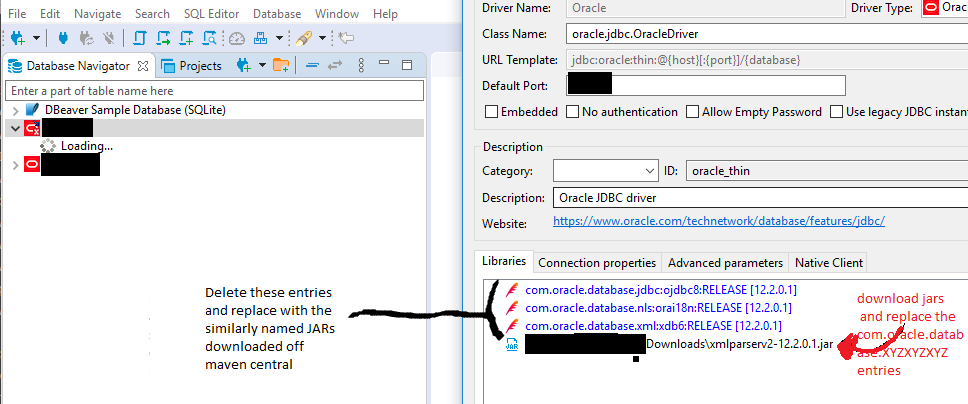This screenshot has width=968, height=404.
Task: Click the table name filter field
Action: tap(214, 91)
